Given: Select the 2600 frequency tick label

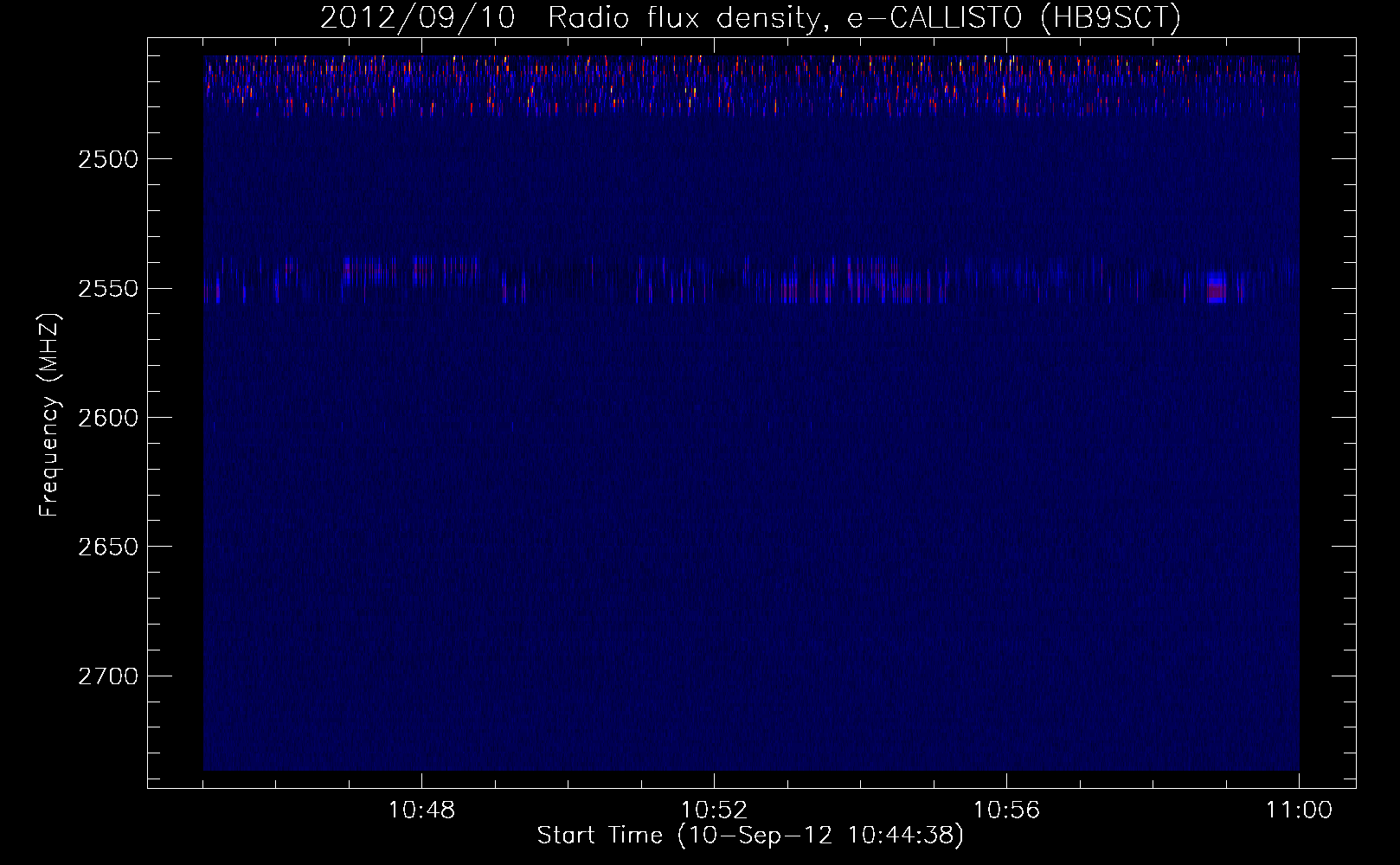Looking at the screenshot, I should point(108,418).
